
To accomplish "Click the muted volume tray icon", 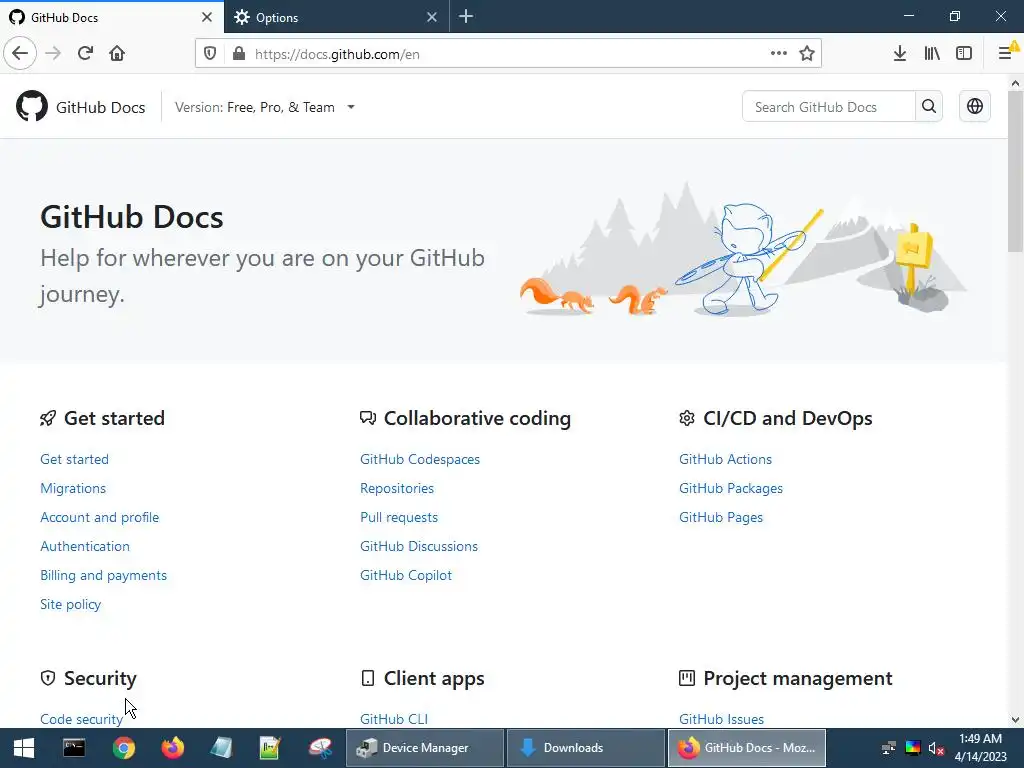I will click(x=936, y=748).
